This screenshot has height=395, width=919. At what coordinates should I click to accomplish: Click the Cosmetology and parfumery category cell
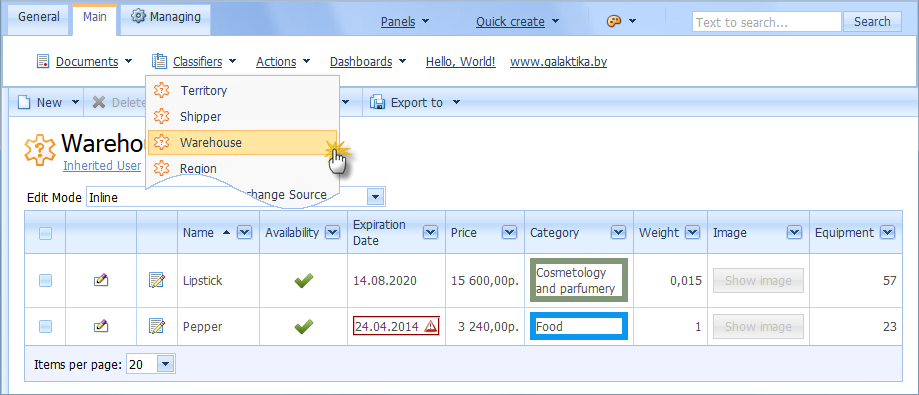(579, 280)
